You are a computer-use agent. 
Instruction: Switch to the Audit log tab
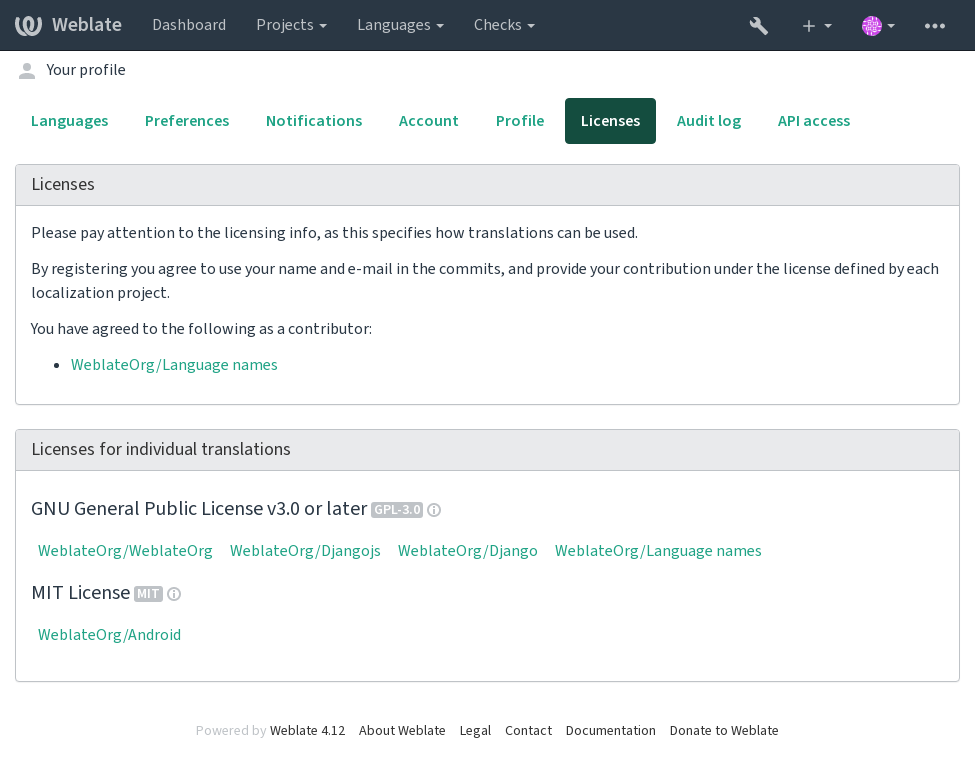pyautogui.click(x=709, y=121)
